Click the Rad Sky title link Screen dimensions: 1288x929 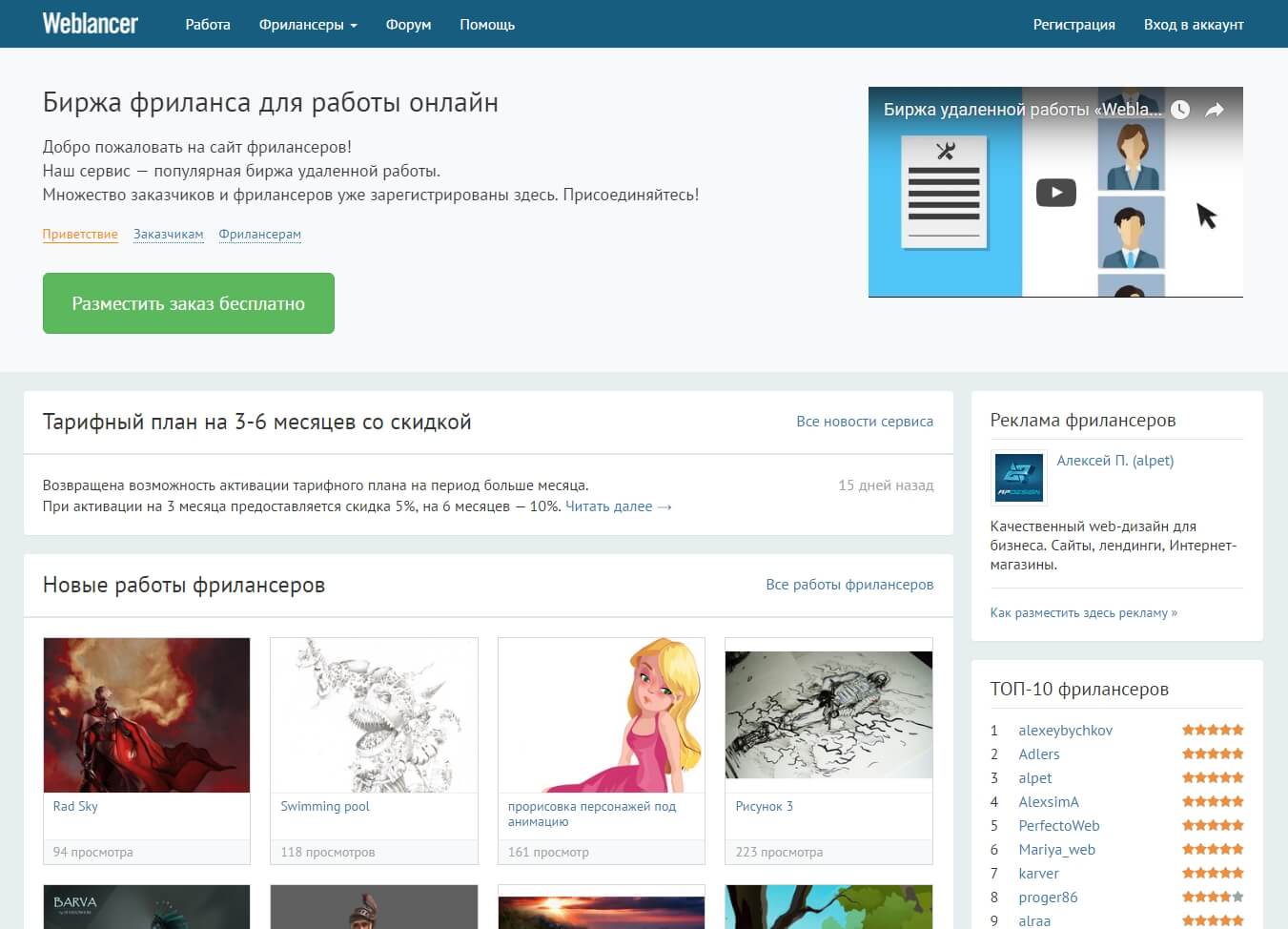click(x=75, y=807)
